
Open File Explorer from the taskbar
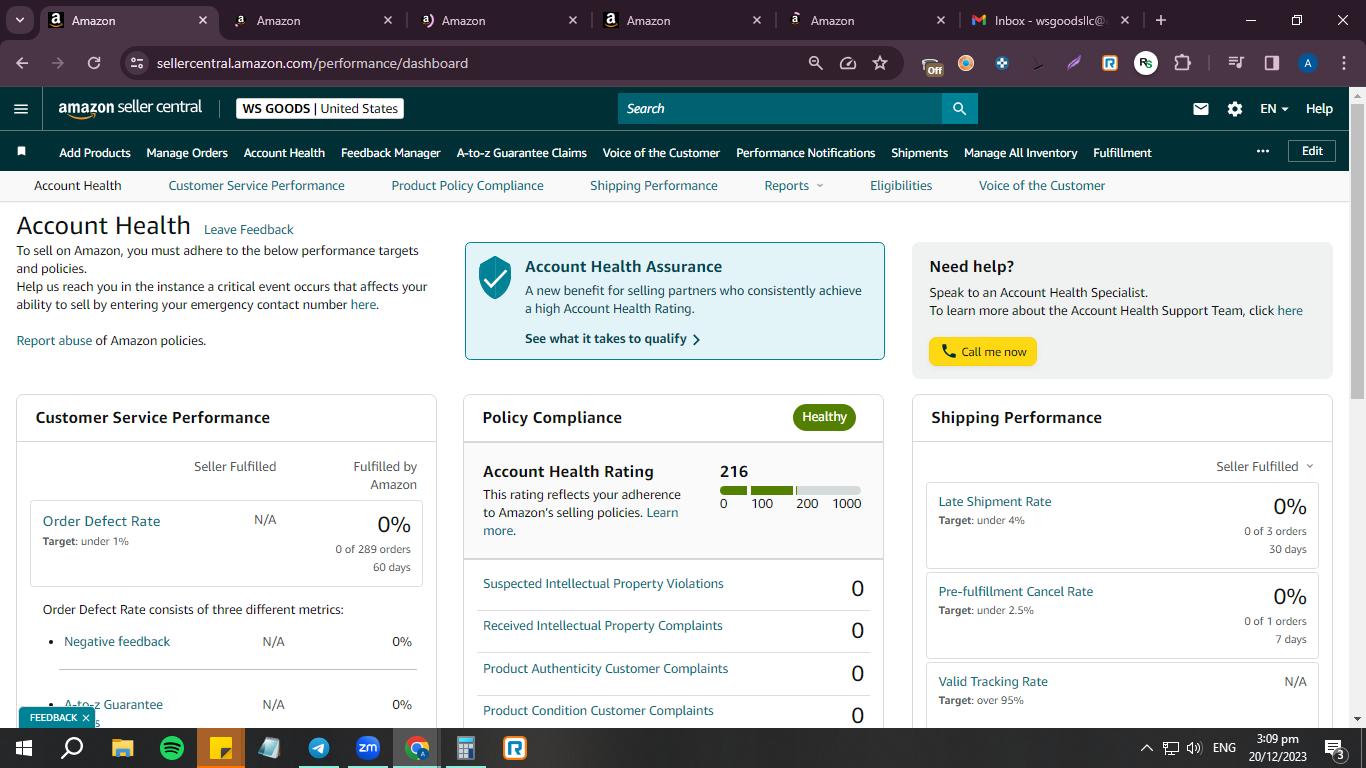(122, 748)
